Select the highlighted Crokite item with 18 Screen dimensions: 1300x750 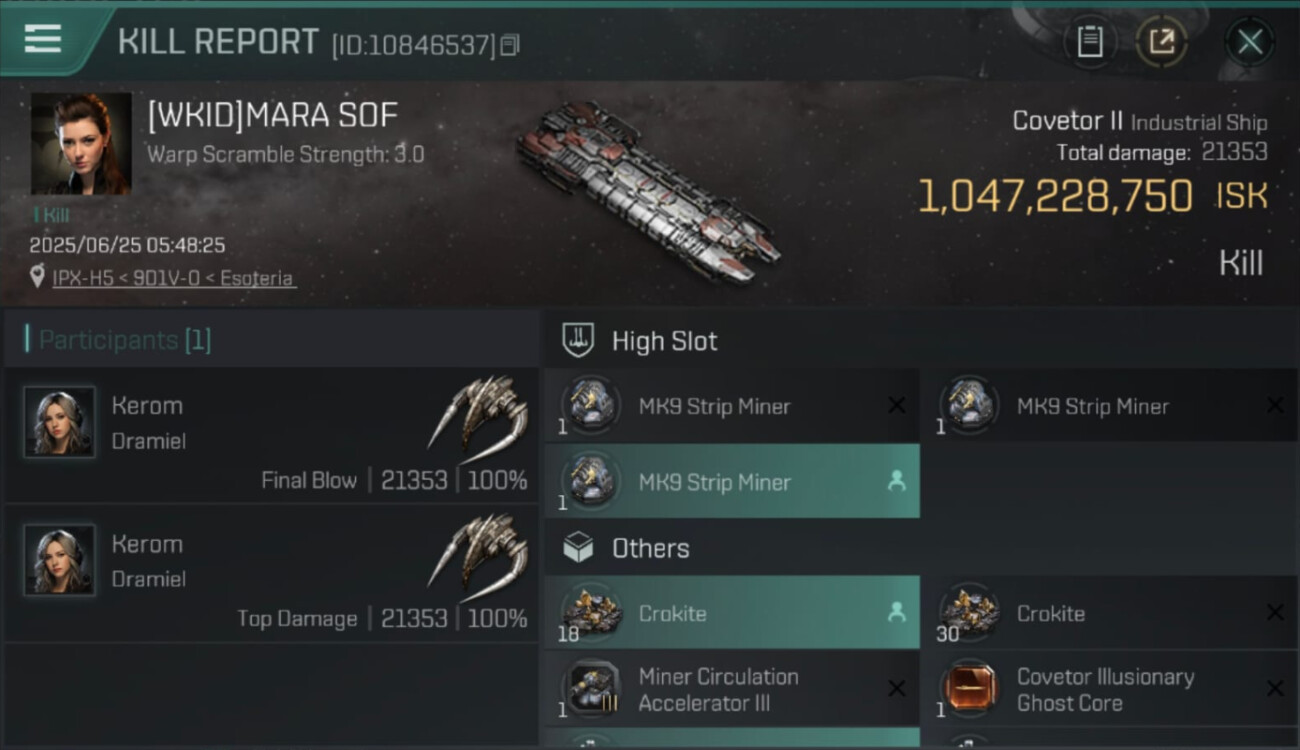pyautogui.click(x=731, y=613)
